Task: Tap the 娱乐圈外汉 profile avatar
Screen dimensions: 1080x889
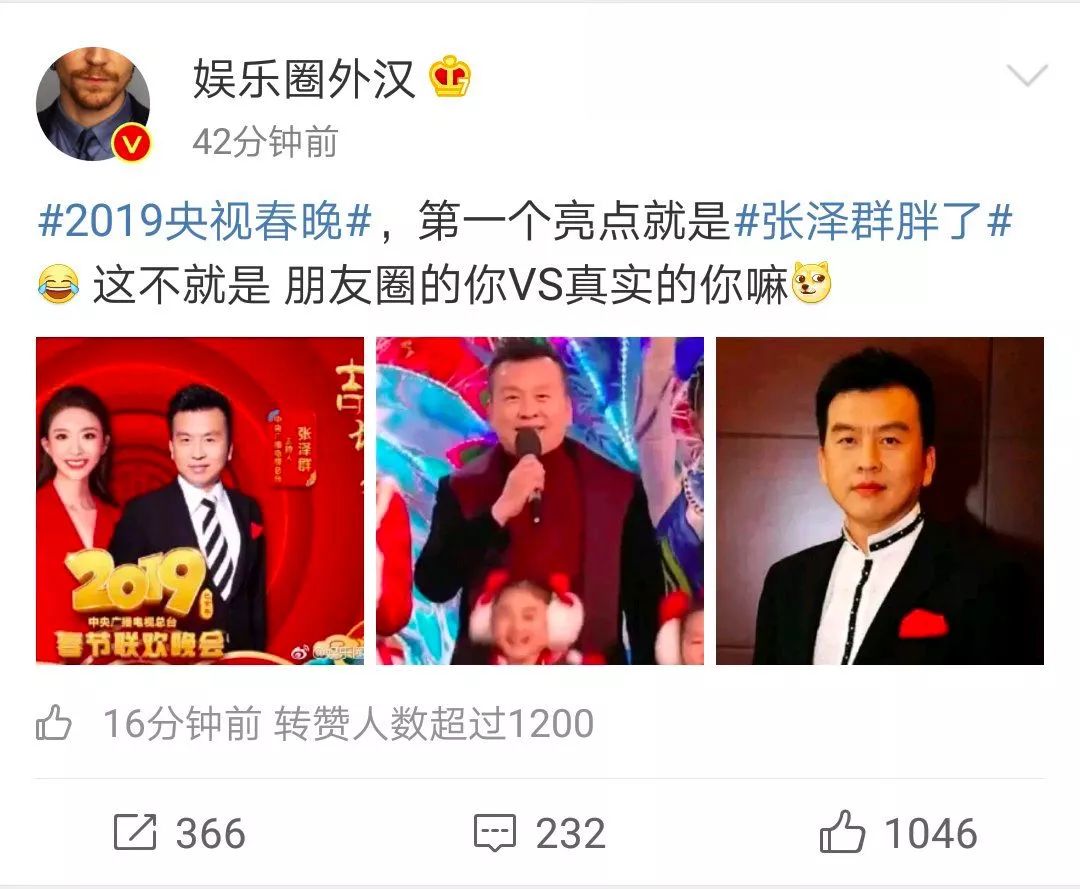Action: click(92, 104)
